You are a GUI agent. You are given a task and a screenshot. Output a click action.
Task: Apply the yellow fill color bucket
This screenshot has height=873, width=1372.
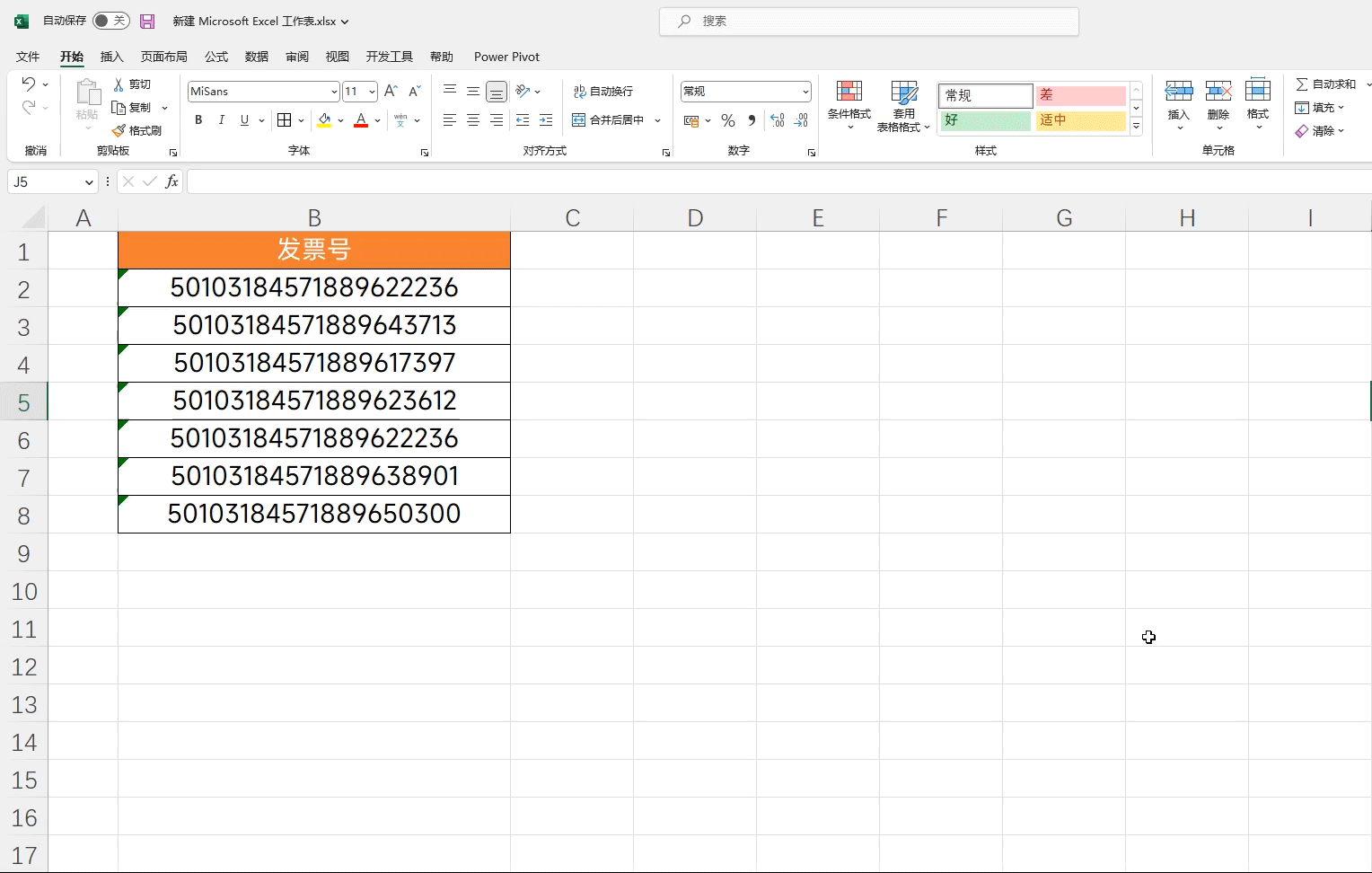click(x=324, y=119)
